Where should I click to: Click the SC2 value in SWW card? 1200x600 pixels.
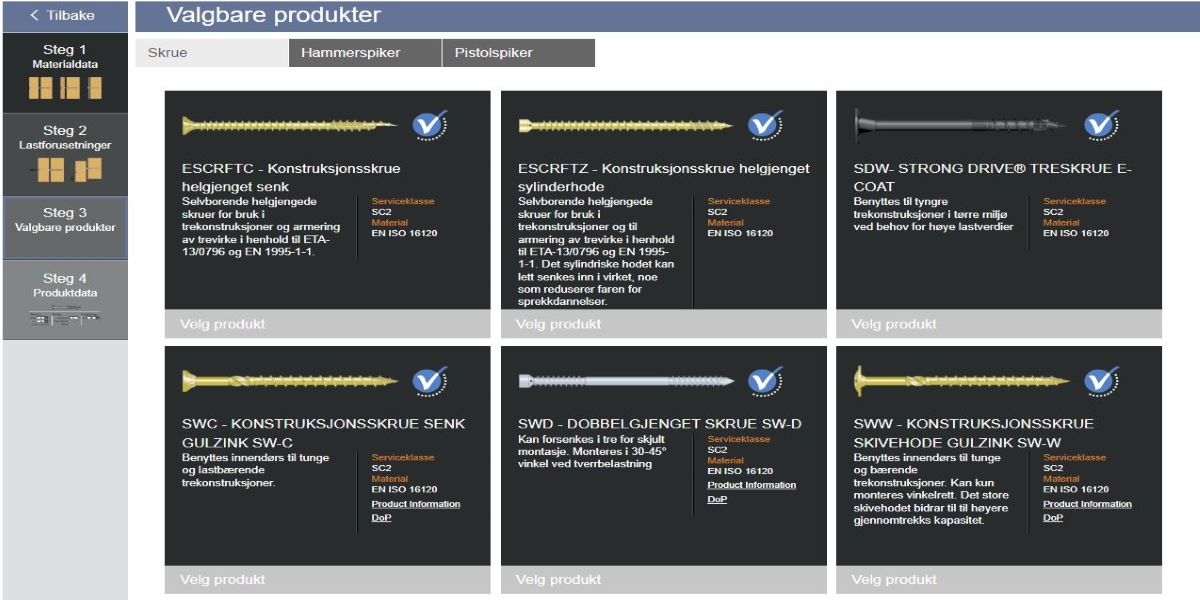pyautogui.click(x=1053, y=468)
